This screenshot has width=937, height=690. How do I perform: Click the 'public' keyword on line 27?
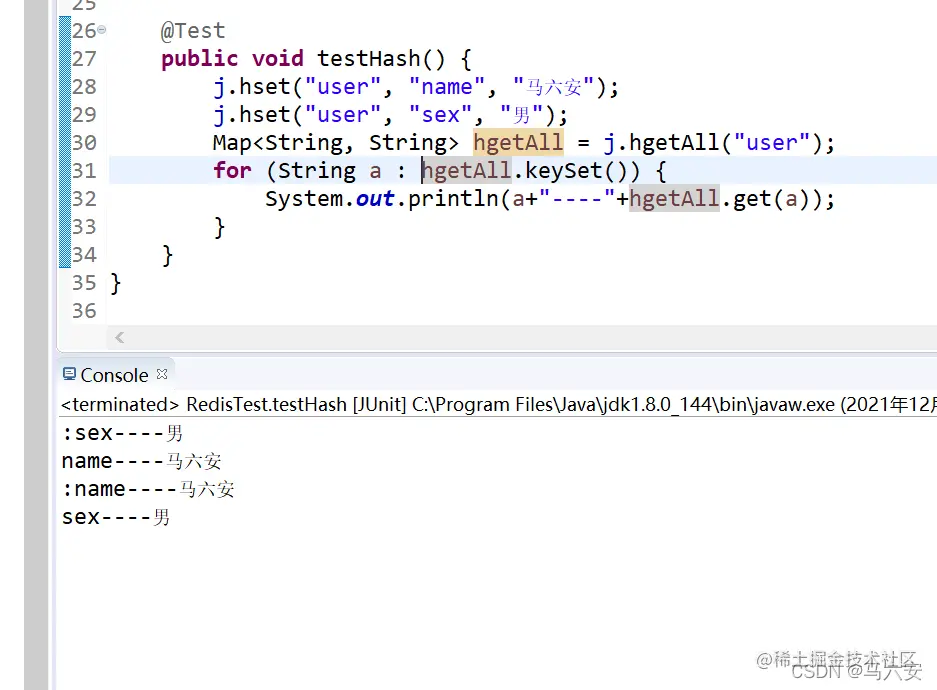[x=200, y=59]
